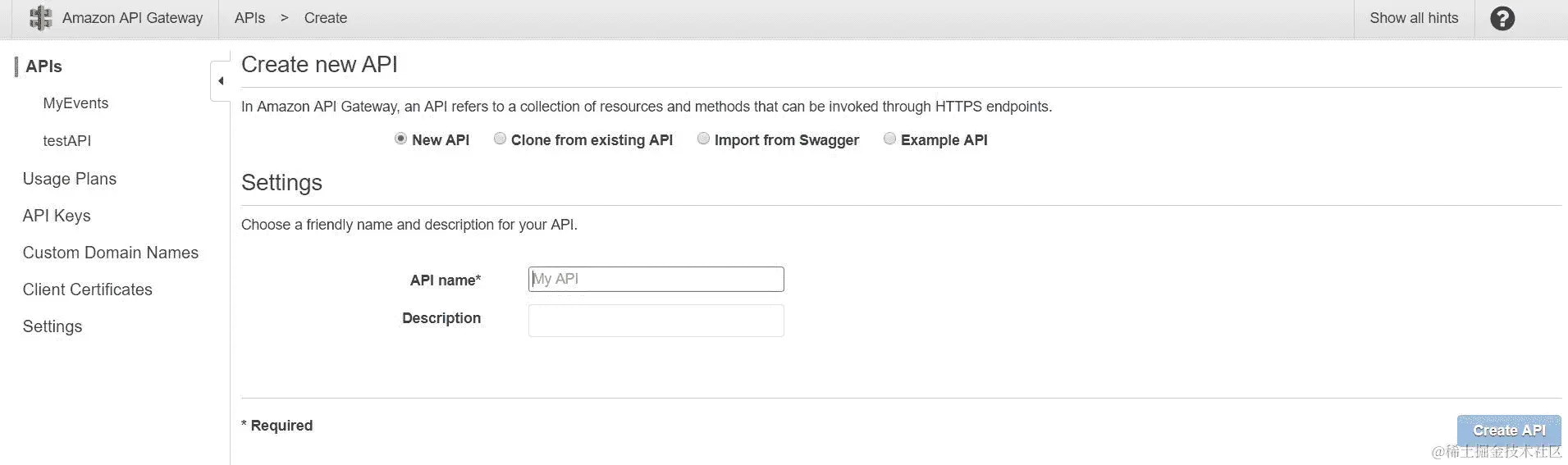Select Clone from existing API option
The height and width of the screenshot is (465, 1568).
pos(500,139)
